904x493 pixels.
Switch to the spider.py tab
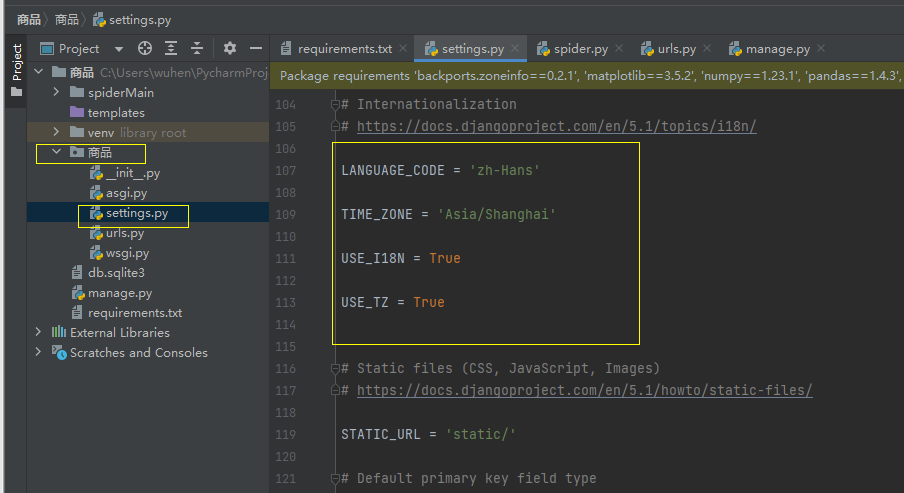tap(580, 48)
